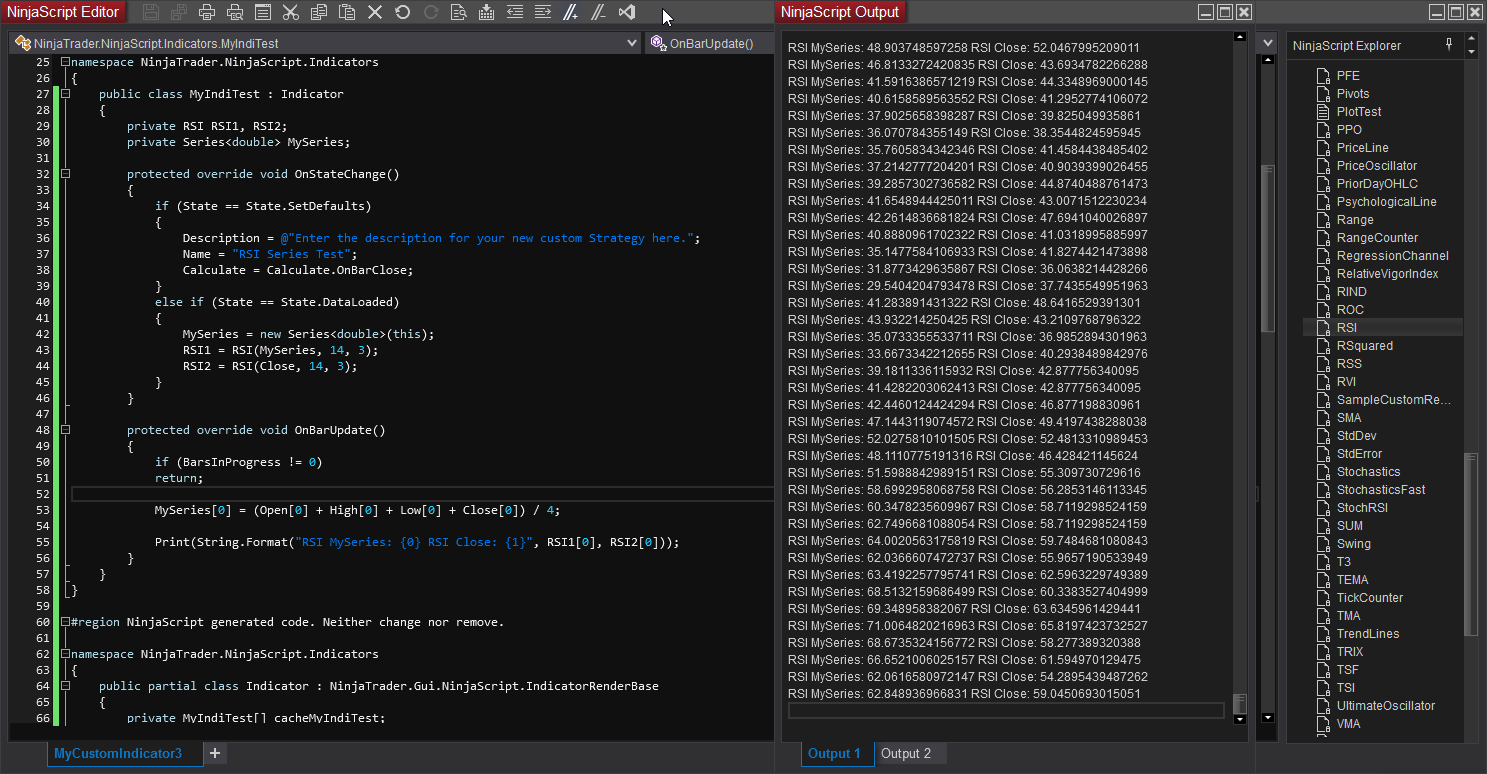Add a new editor tab with plus button
This screenshot has width=1487, height=774.
click(215, 753)
